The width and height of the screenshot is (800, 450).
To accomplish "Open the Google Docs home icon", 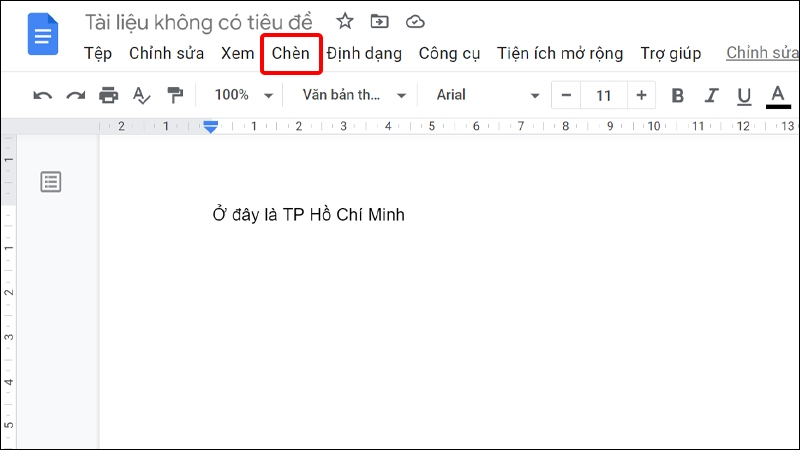I will (43, 34).
